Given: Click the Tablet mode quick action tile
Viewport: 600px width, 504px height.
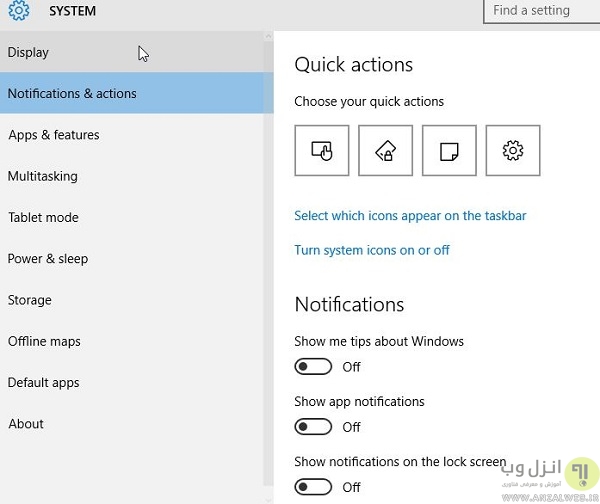Looking at the screenshot, I should click(x=322, y=151).
